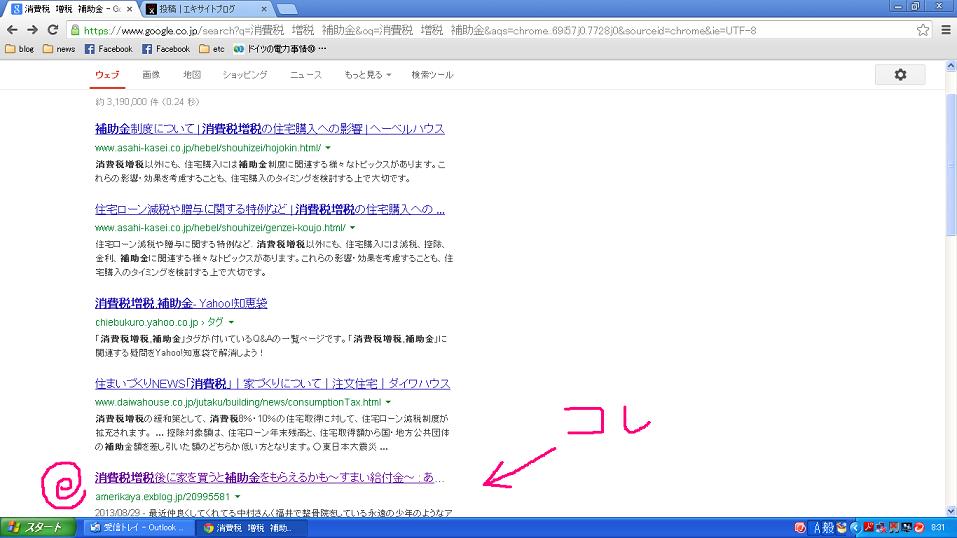Expand hidden tray icons with the round arrow

click(x=856, y=528)
